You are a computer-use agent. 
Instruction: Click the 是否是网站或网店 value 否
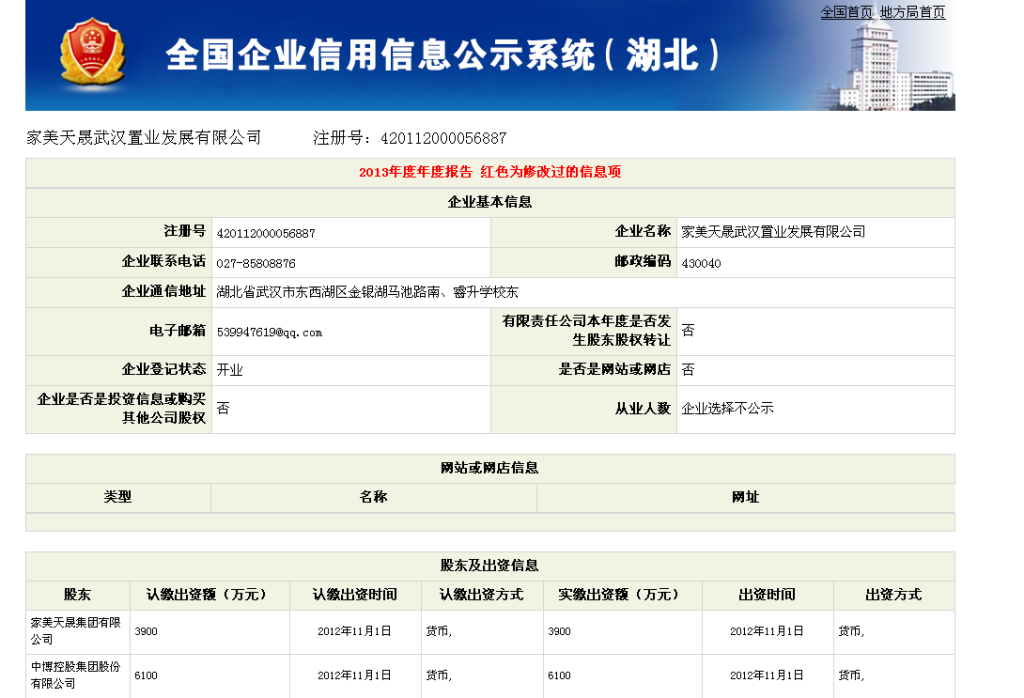coord(688,370)
